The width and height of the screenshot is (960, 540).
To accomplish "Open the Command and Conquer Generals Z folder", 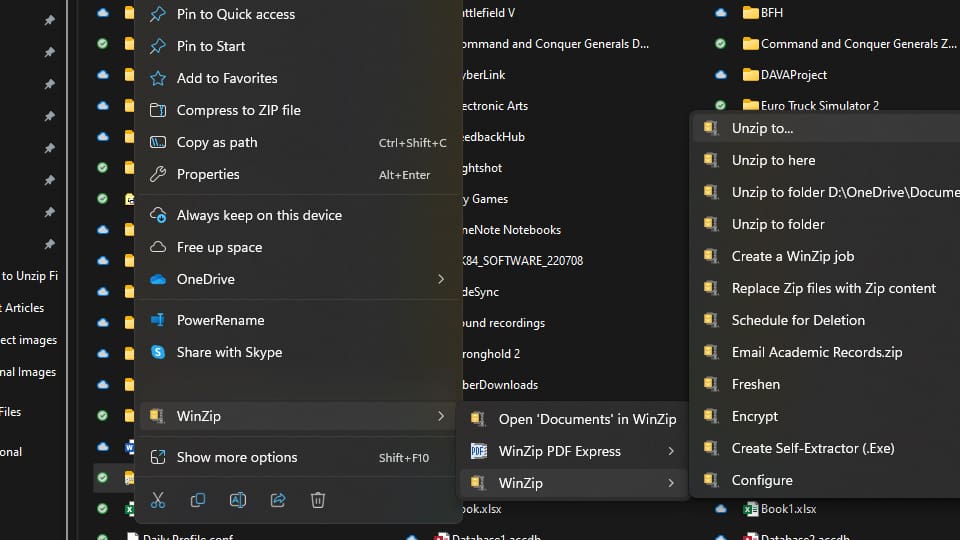I will [858, 43].
